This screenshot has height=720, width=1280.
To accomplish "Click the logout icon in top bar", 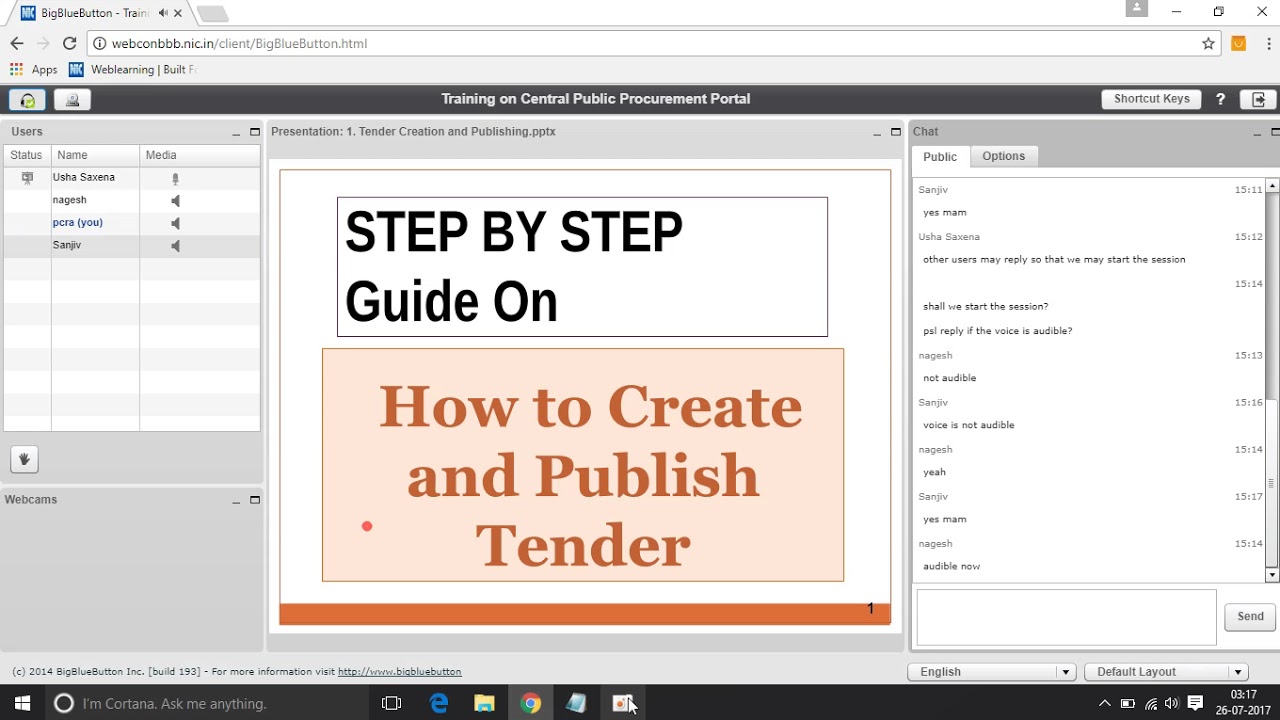I will pyautogui.click(x=1258, y=99).
